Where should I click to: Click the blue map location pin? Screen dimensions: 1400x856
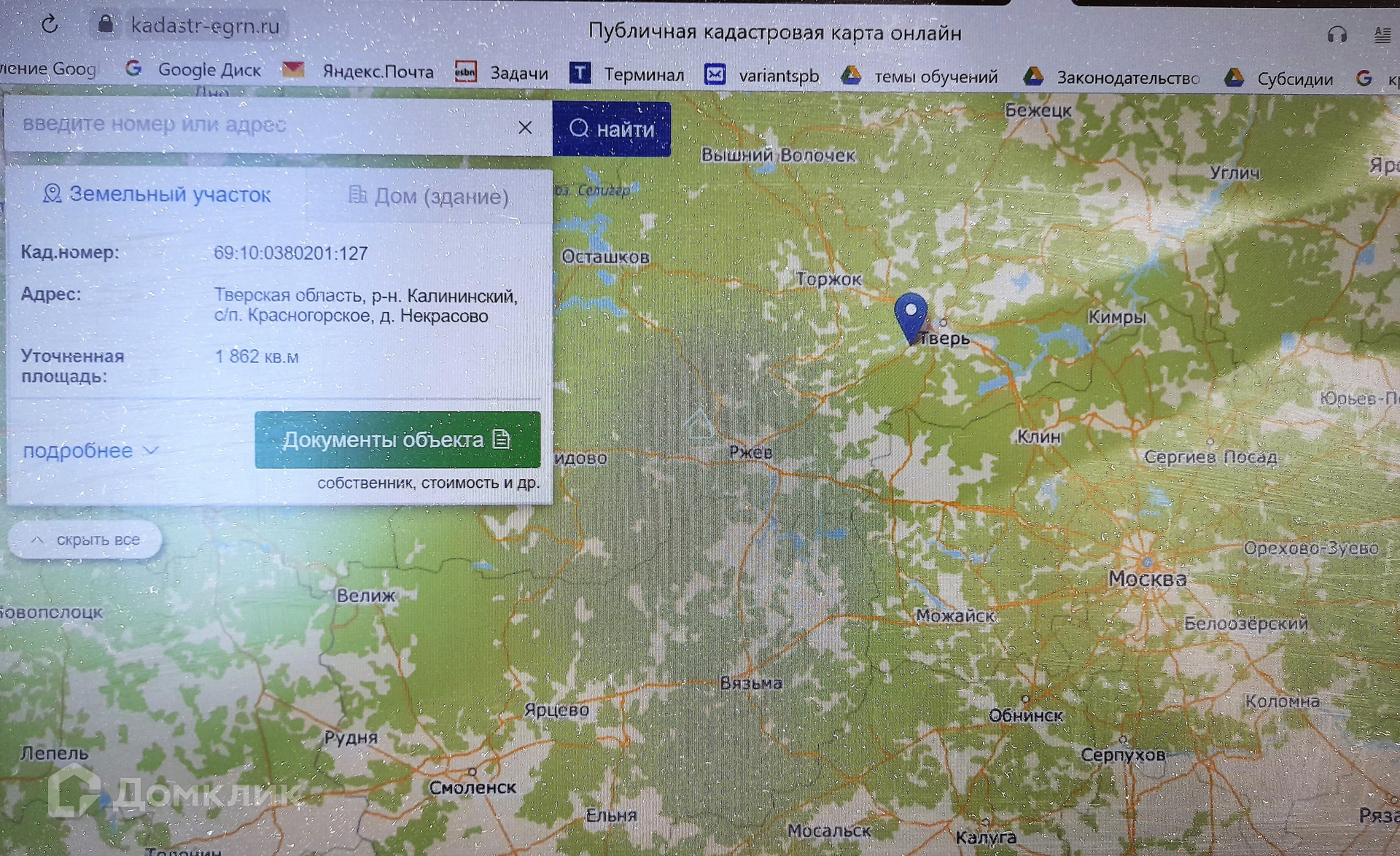click(910, 315)
